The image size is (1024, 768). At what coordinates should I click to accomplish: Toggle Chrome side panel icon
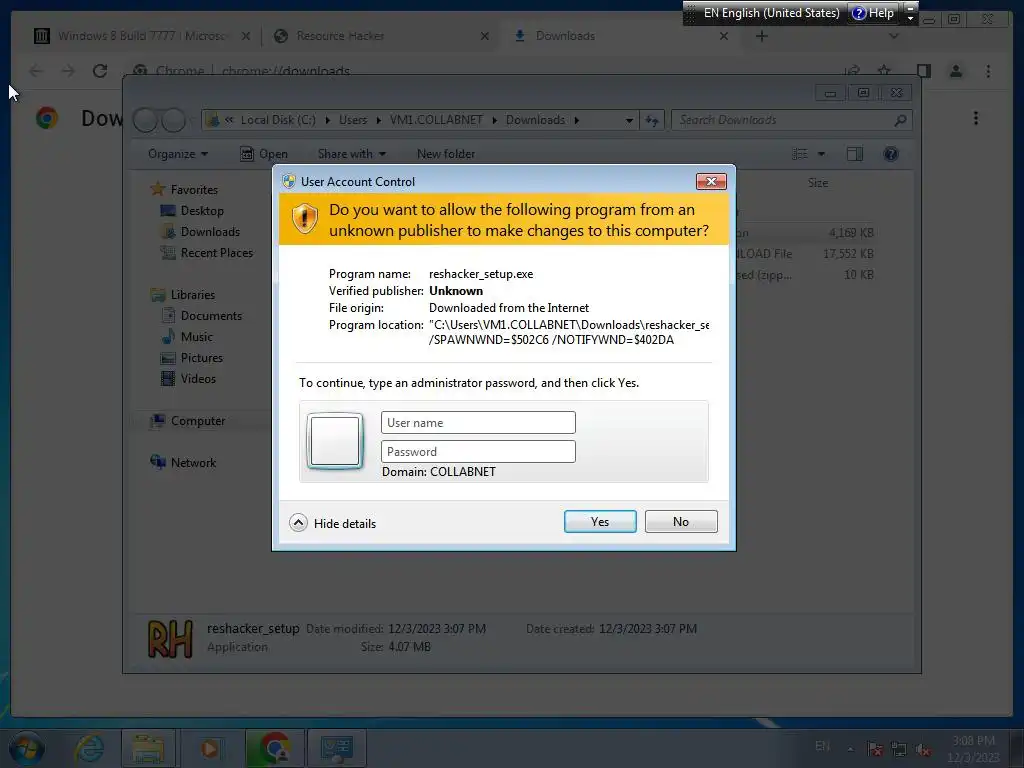(923, 71)
